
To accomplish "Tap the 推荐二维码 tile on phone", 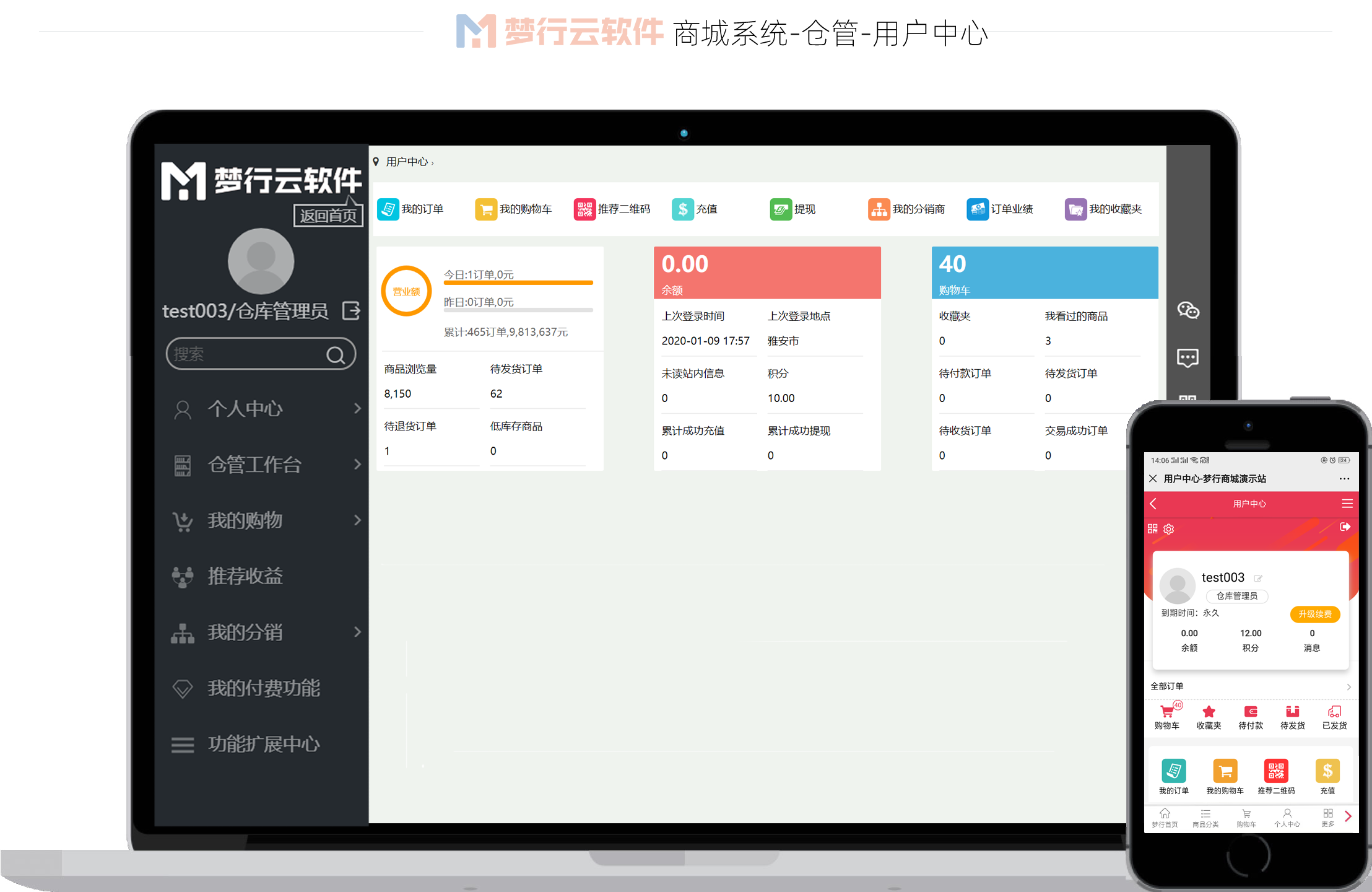I will [x=1276, y=777].
